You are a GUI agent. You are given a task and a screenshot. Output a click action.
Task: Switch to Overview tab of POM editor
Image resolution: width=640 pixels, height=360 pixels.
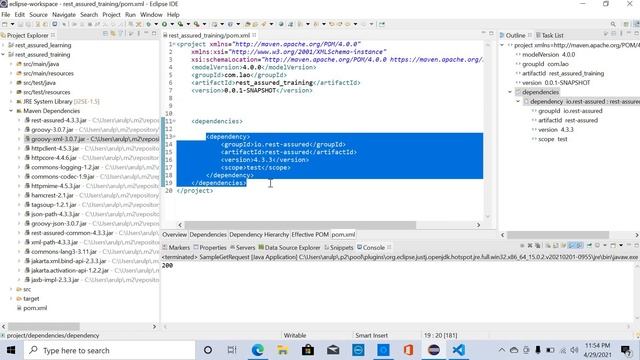pos(174,235)
